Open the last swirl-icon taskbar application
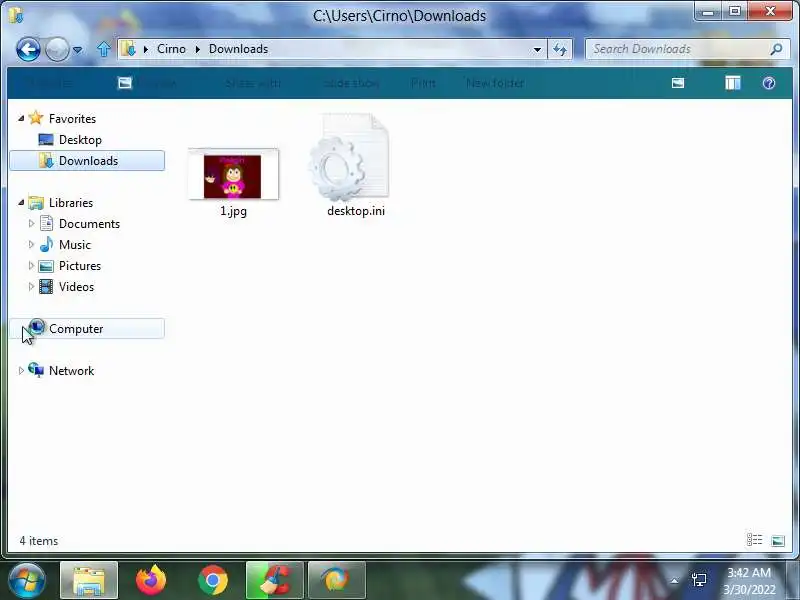The width and height of the screenshot is (800, 600). point(337,580)
